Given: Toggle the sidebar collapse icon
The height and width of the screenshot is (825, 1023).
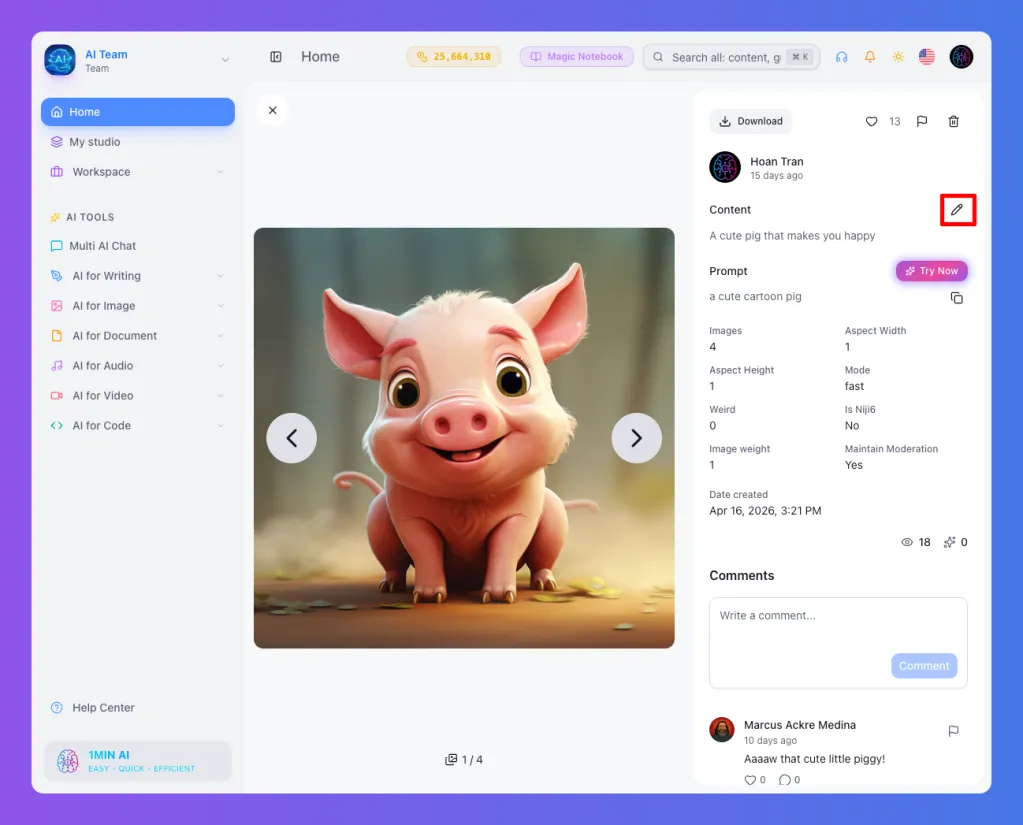Looking at the screenshot, I should click(x=275, y=57).
